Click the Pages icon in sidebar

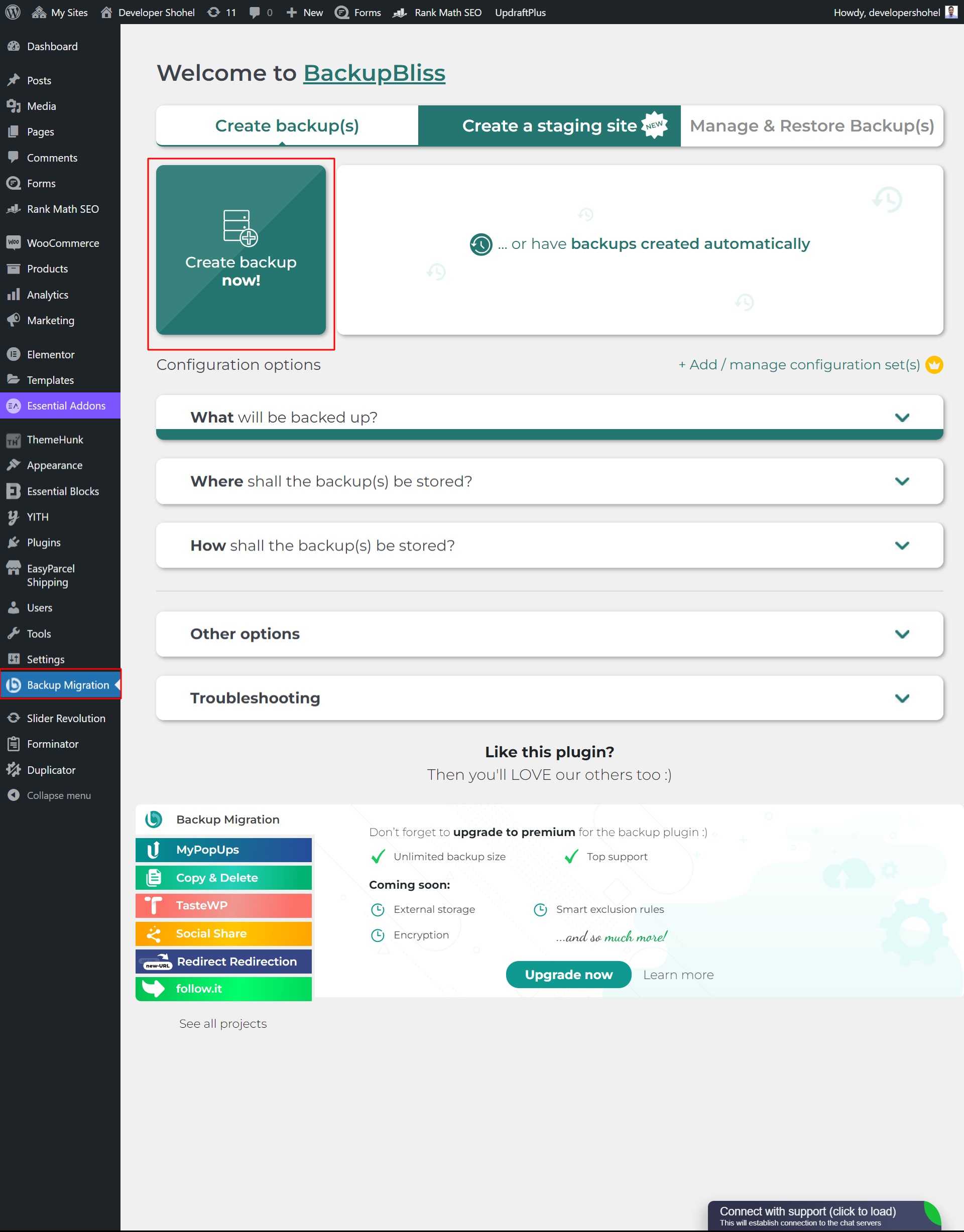click(x=14, y=131)
